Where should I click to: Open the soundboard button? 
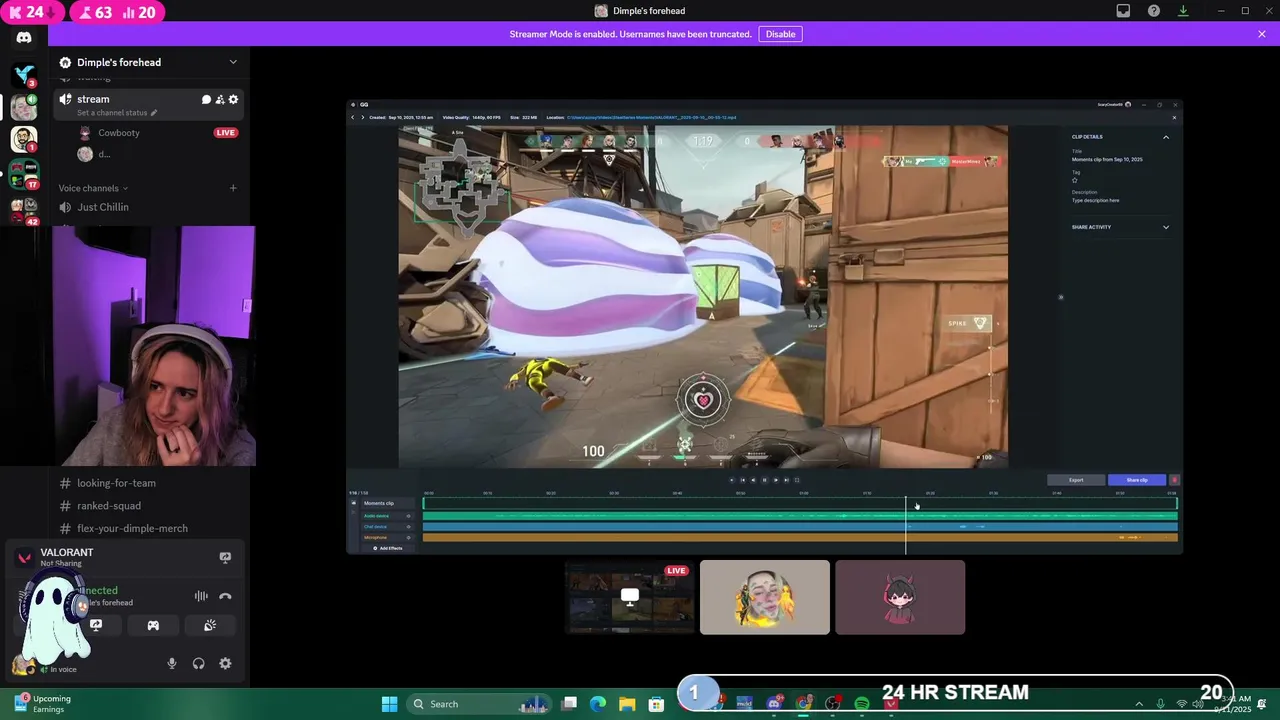coord(210,625)
